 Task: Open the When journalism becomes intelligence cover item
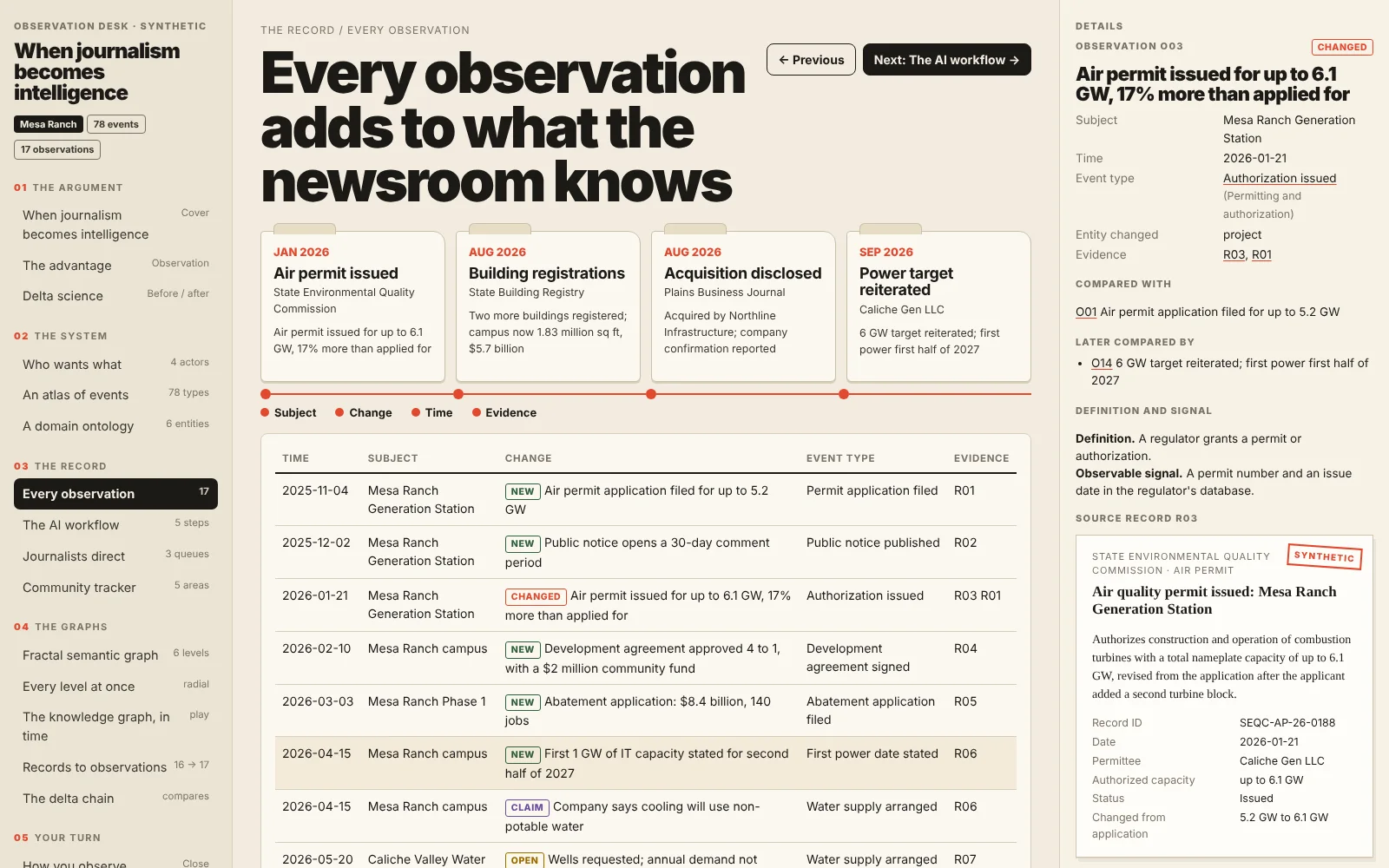pyautogui.click(x=115, y=225)
